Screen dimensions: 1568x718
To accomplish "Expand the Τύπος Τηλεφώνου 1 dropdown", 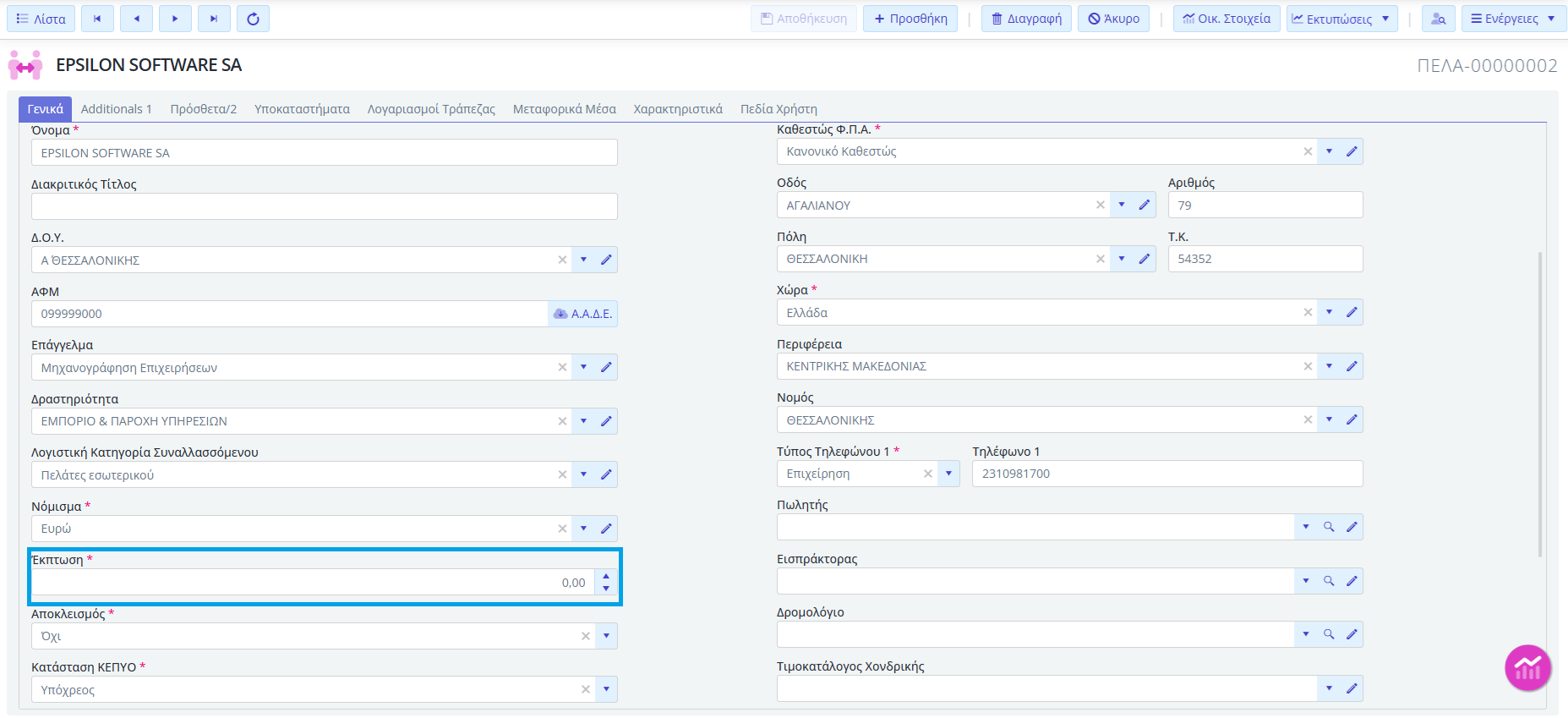I will [949, 474].
